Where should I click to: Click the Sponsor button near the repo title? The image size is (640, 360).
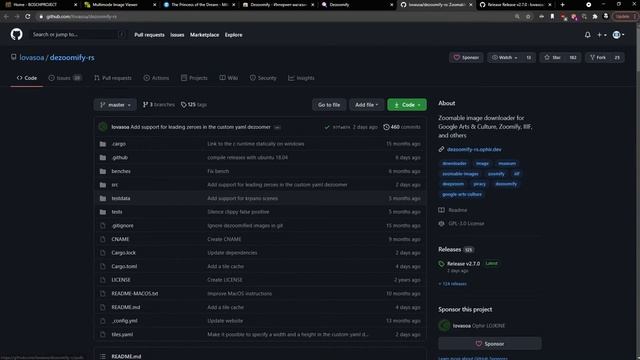click(x=466, y=58)
